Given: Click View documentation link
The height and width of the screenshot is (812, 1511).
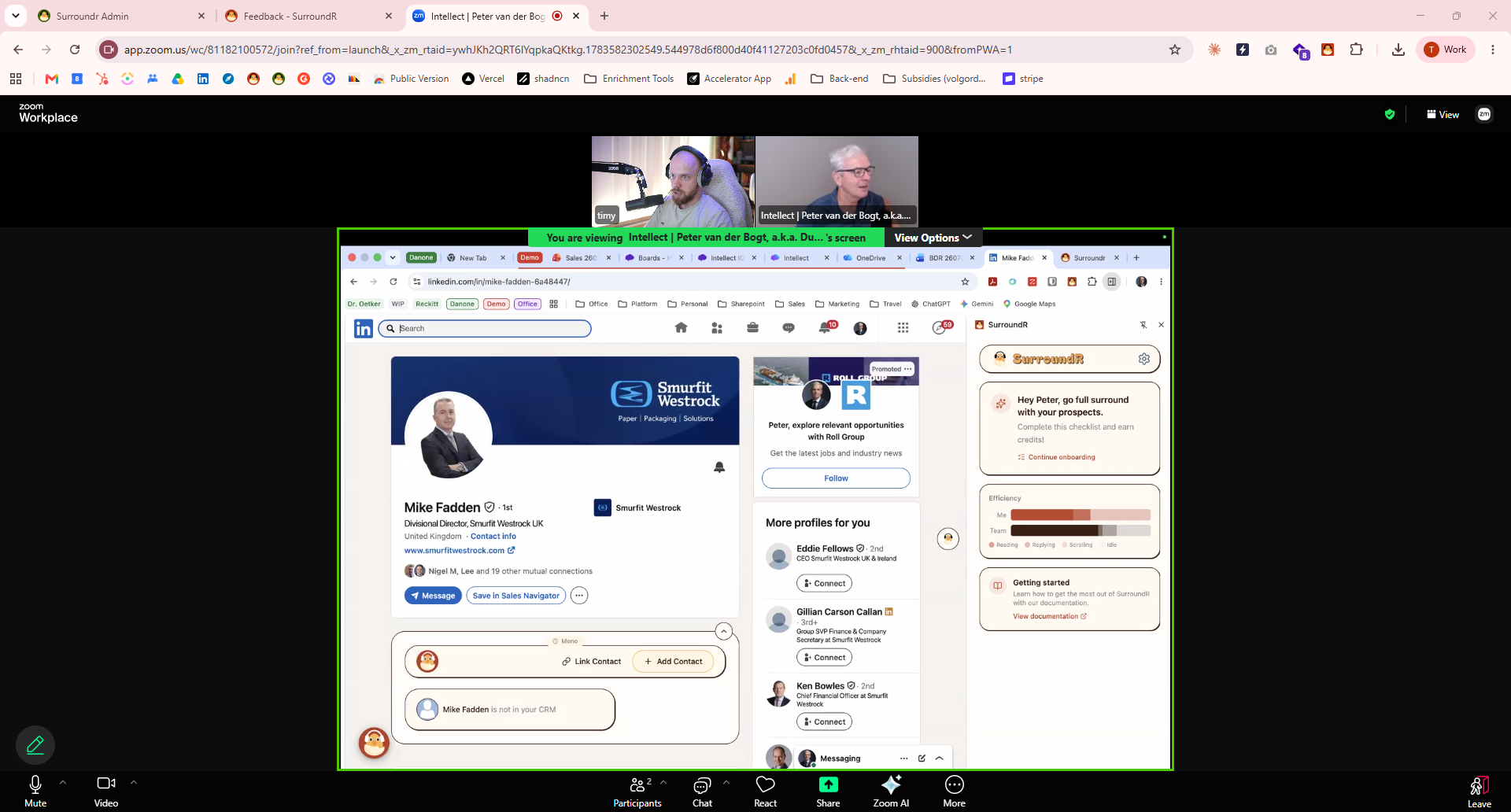Looking at the screenshot, I should [x=1050, y=616].
